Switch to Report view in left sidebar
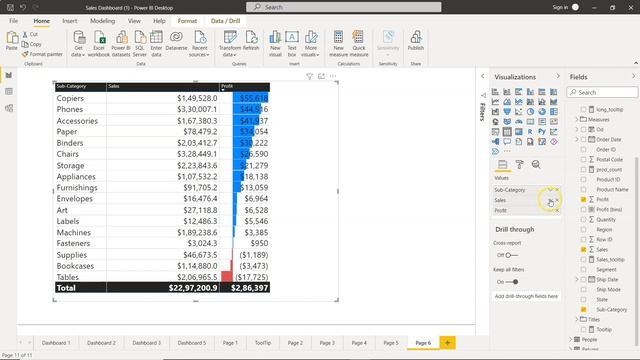 point(9,75)
